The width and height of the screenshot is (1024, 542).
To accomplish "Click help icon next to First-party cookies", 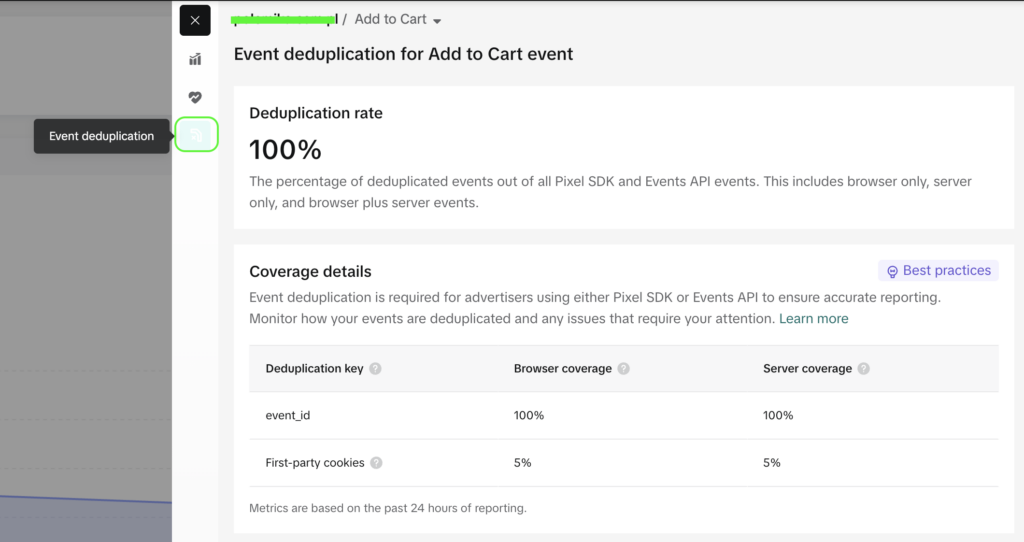I will [376, 463].
